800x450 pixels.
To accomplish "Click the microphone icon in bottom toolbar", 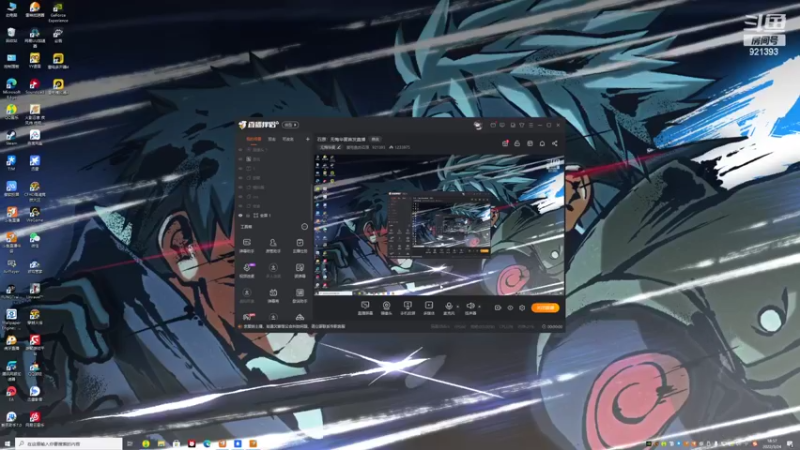I will 448,308.
